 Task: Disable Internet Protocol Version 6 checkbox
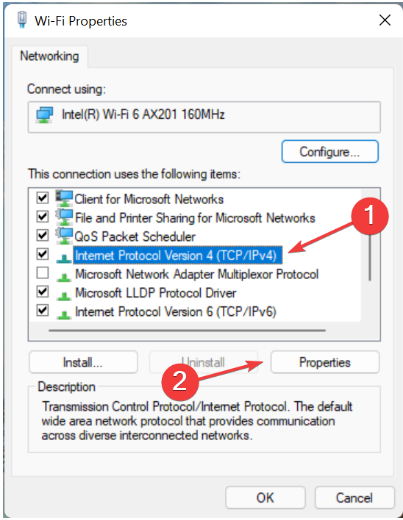(43, 310)
